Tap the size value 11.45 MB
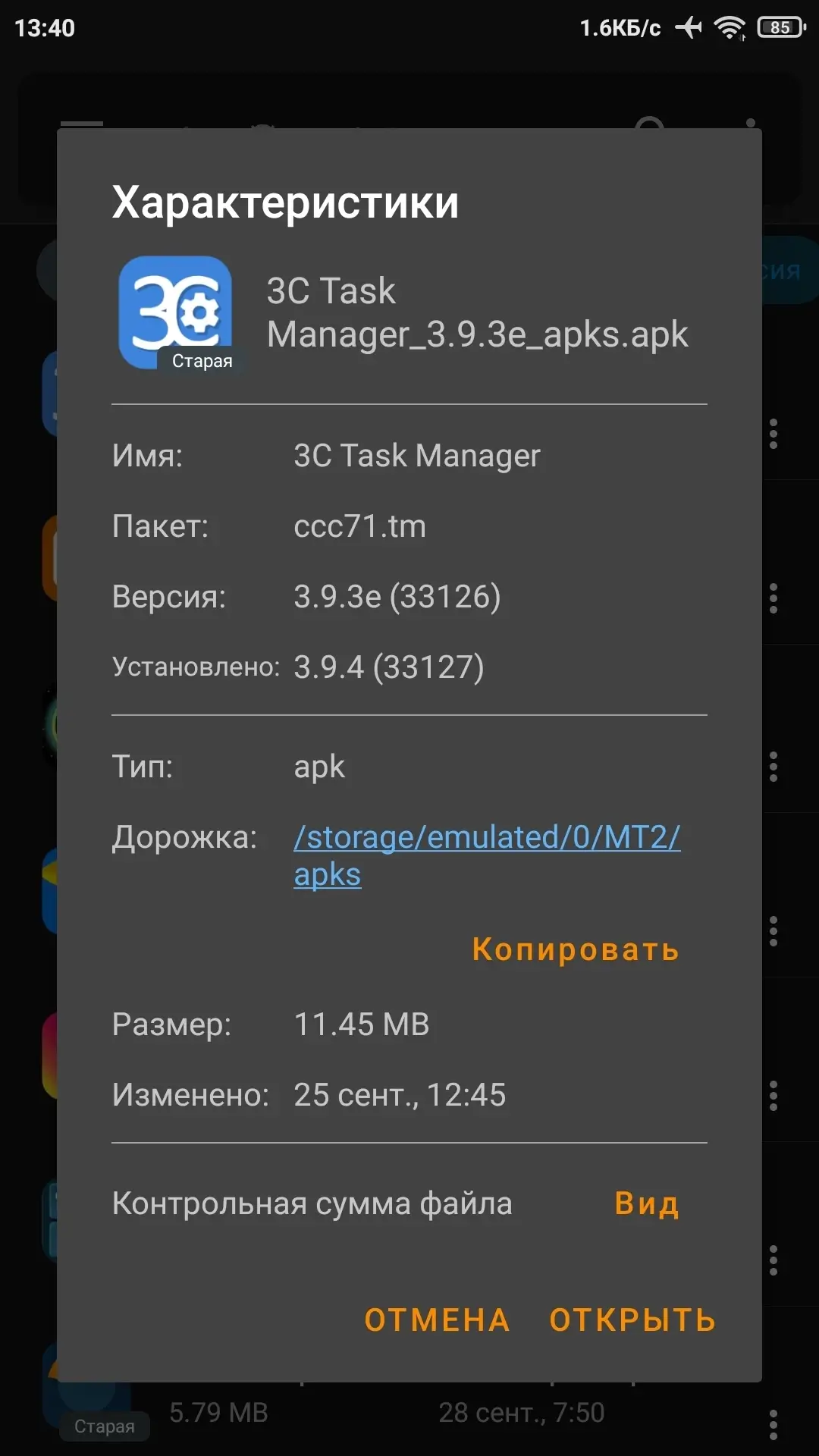Image resolution: width=819 pixels, height=1456 pixels. (361, 1025)
